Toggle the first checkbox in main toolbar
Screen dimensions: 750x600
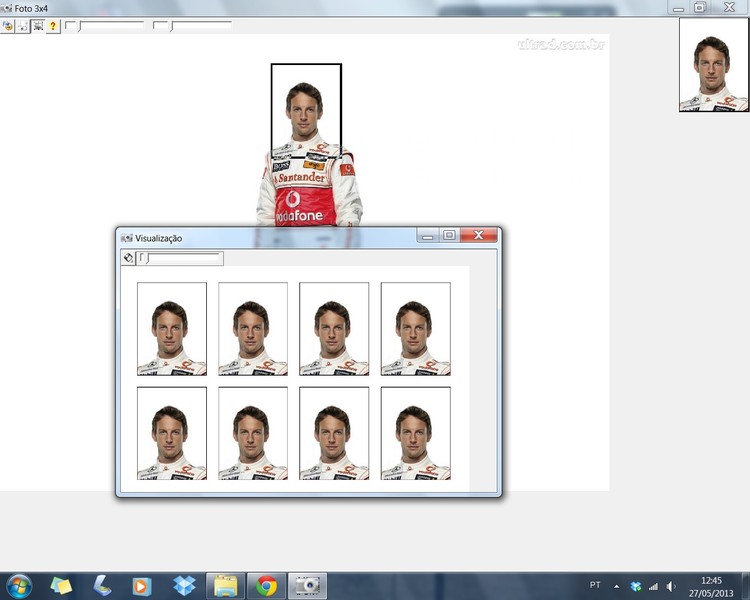(69, 26)
